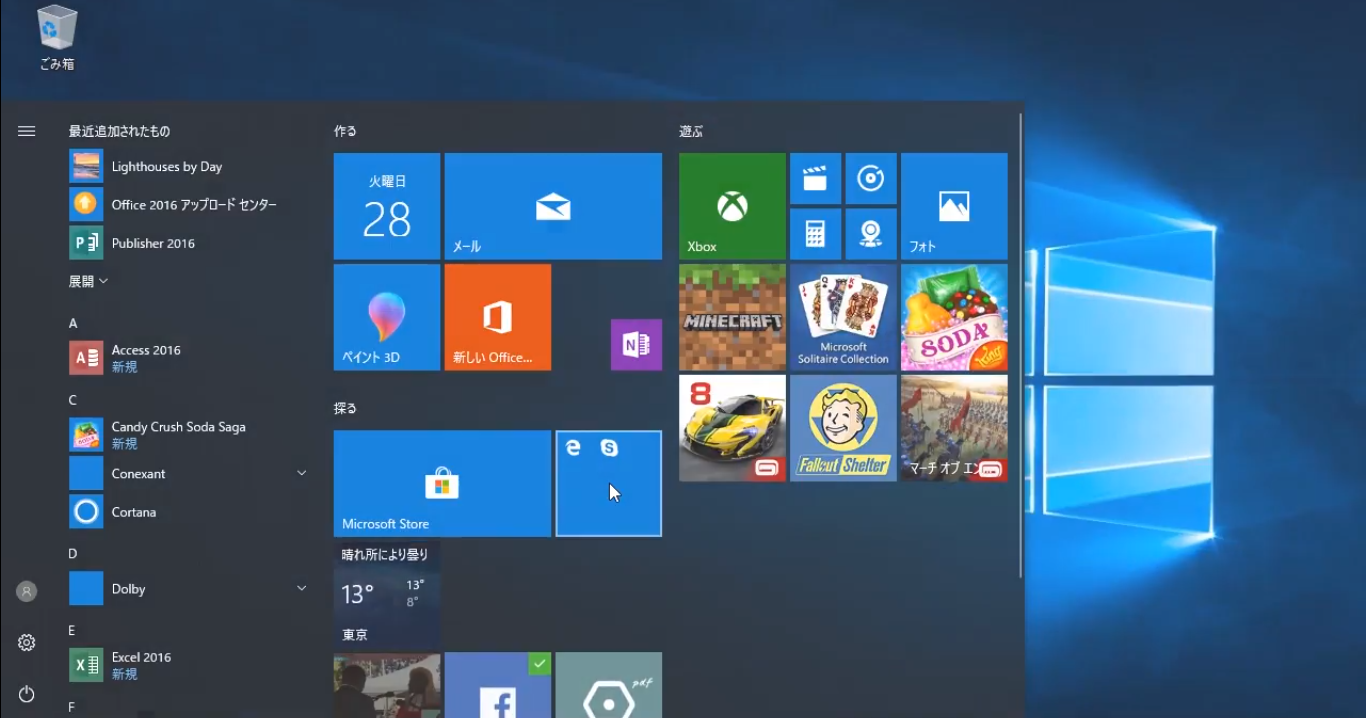Open the Drawboard PDF hexagon tile
The height and width of the screenshot is (718, 1366).
click(x=609, y=686)
